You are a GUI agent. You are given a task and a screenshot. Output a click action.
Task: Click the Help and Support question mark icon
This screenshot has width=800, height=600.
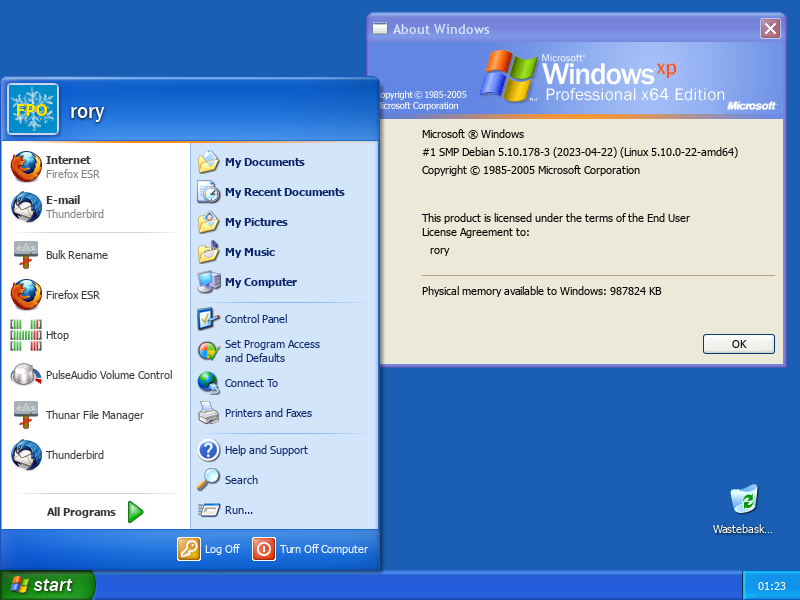[x=209, y=450]
